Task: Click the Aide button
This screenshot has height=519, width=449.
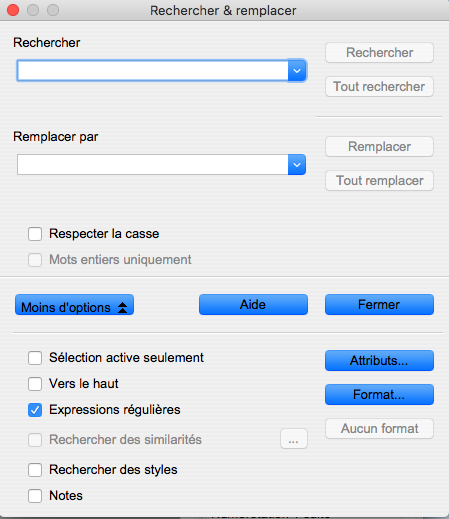Action: (253, 304)
